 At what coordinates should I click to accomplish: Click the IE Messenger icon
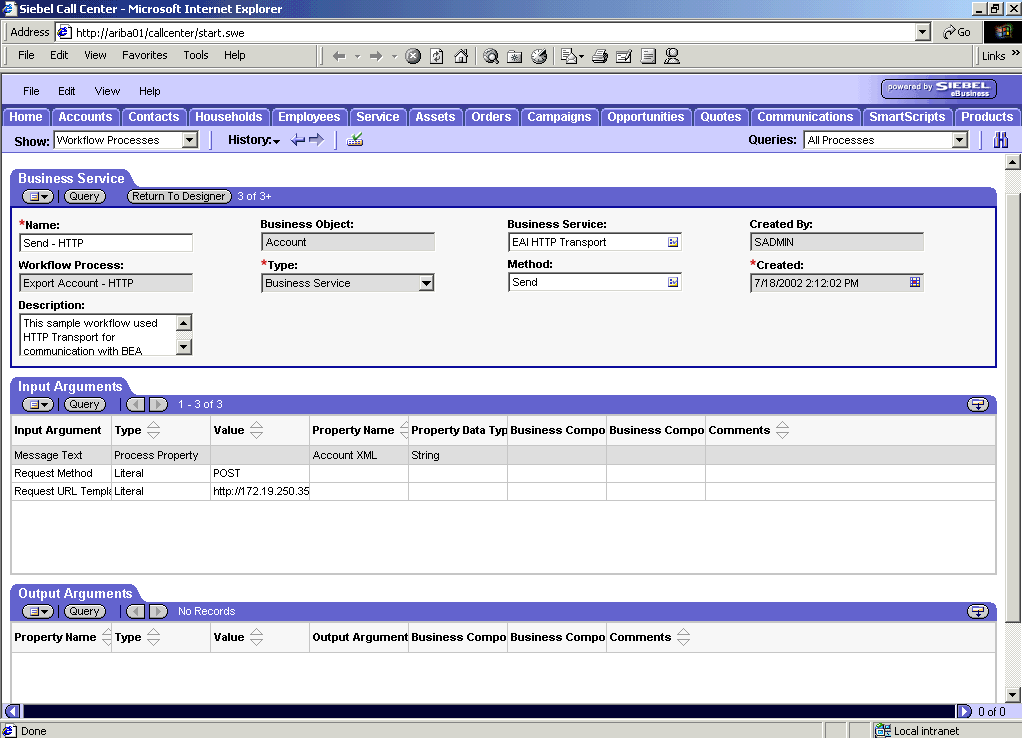click(672, 56)
